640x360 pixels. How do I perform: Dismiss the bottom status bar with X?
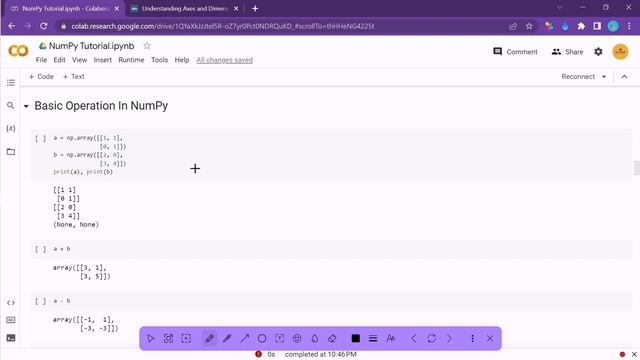[634, 354]
